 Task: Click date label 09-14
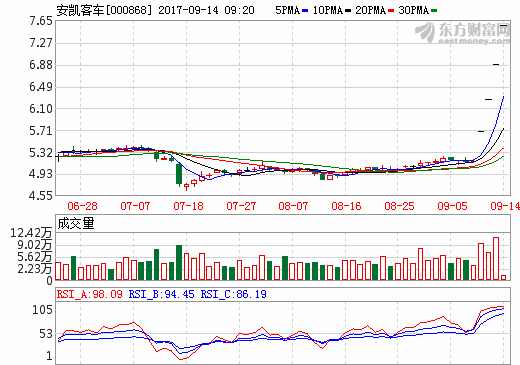coord(505,206)
